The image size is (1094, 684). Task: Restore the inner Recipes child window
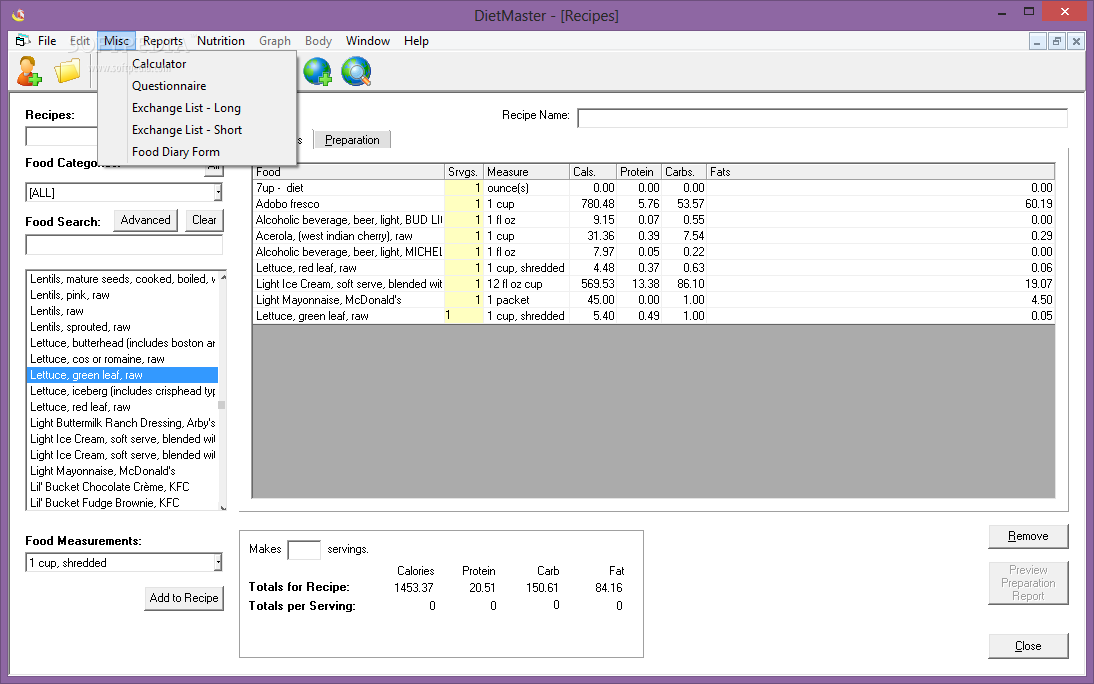1056,42
